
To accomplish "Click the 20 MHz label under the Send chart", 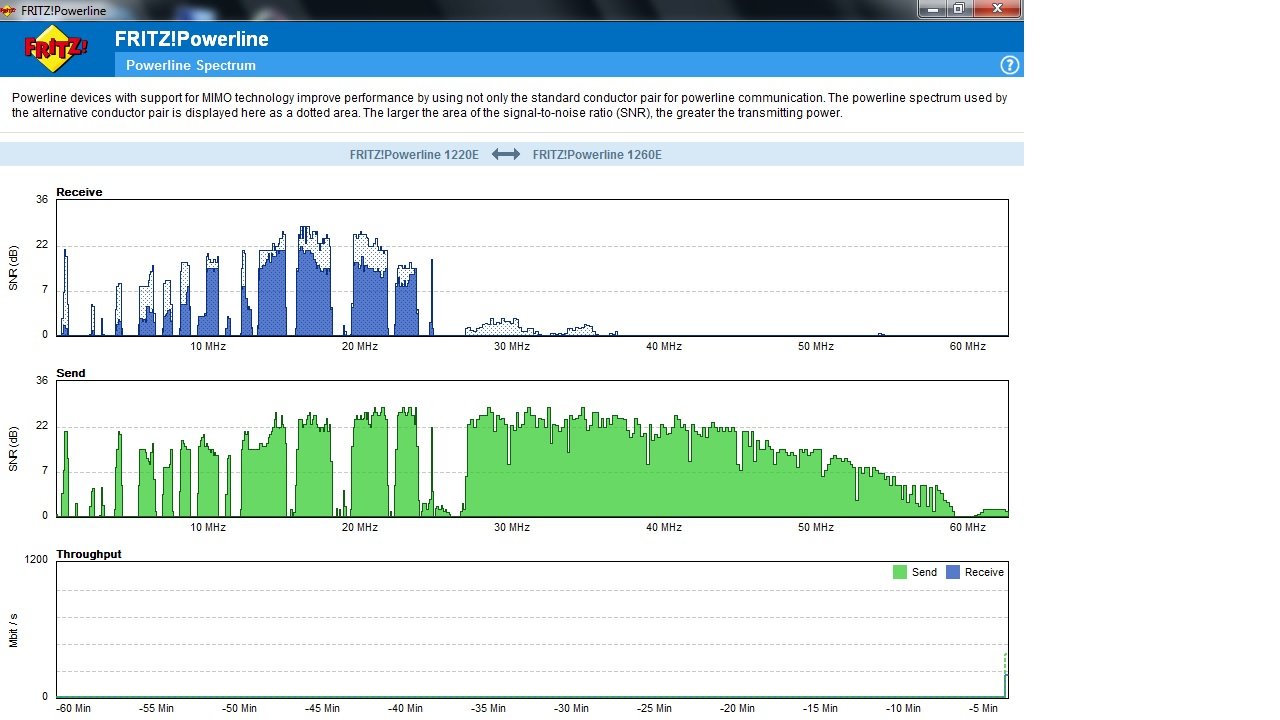I will tap(360, 527).
